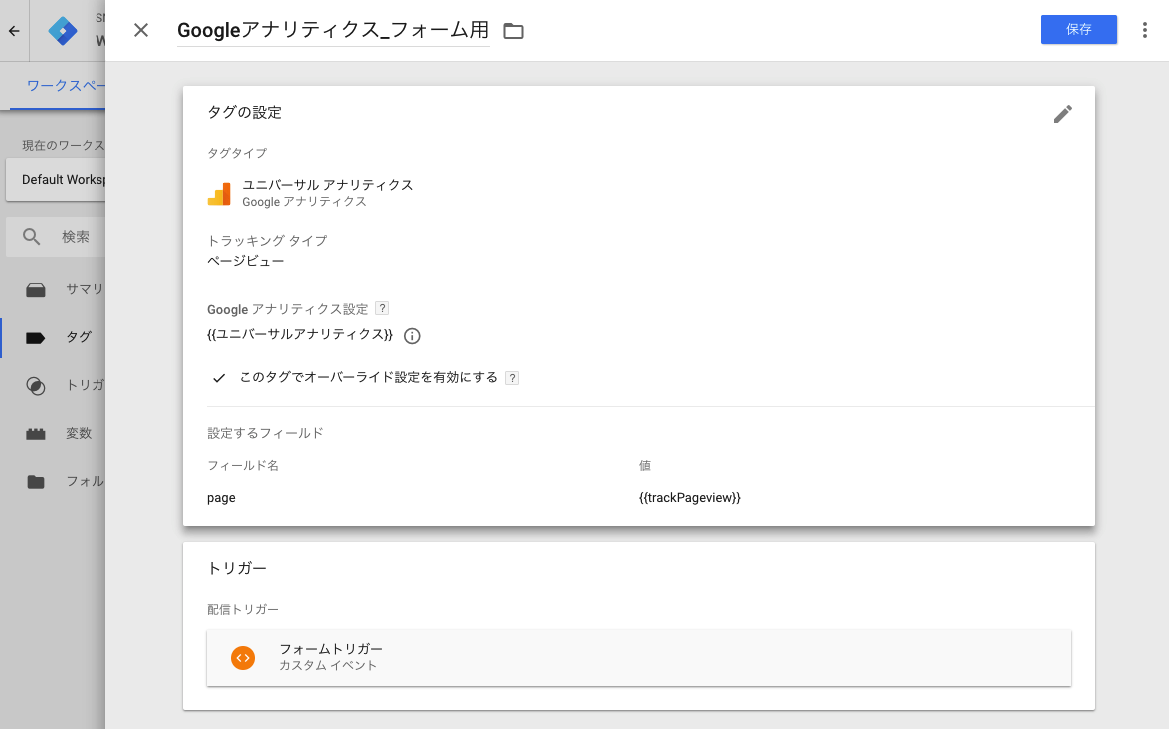Click the pencil edit icon in タグの設定

[1062, 114]
